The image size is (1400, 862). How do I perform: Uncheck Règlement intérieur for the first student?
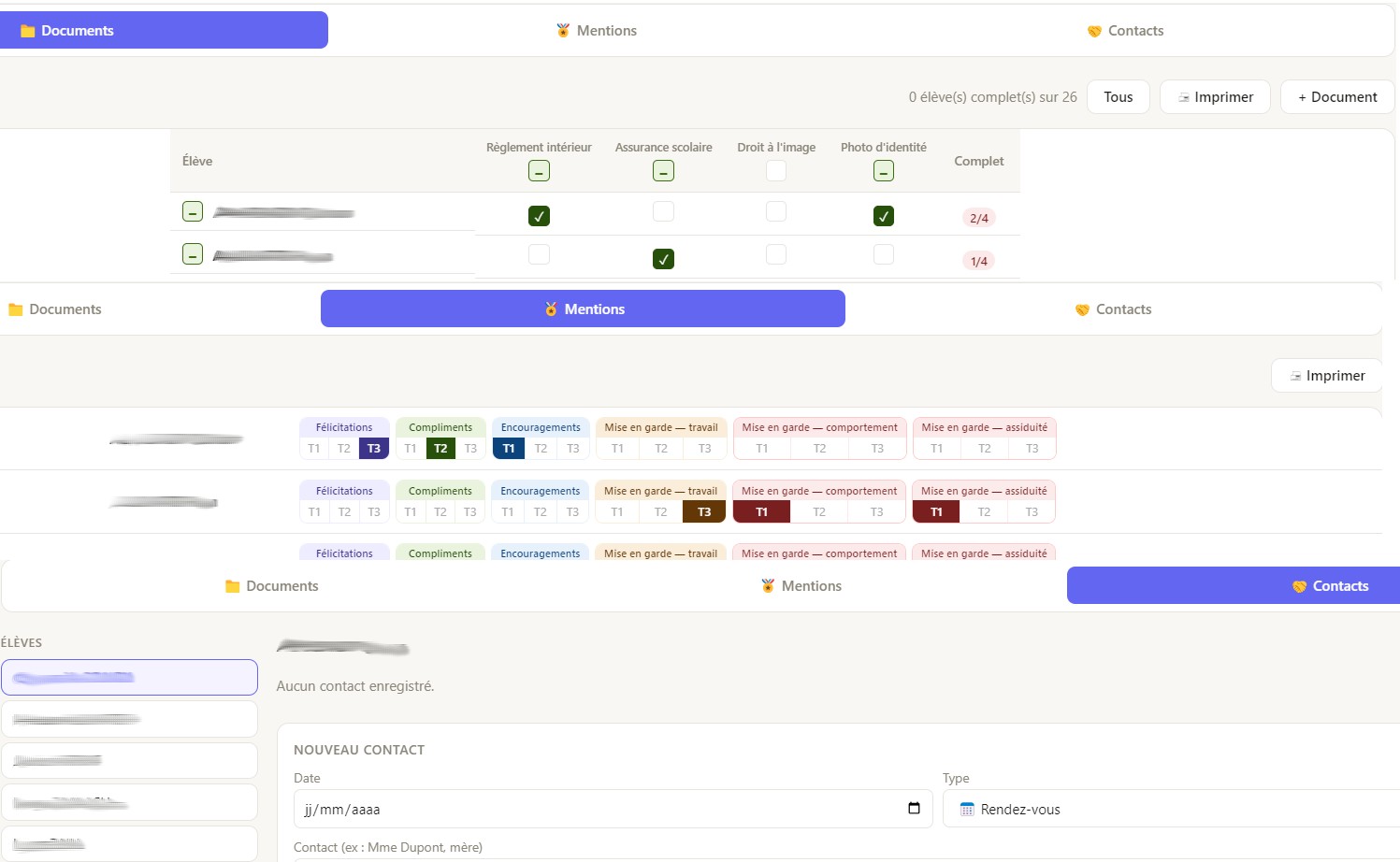539,216
